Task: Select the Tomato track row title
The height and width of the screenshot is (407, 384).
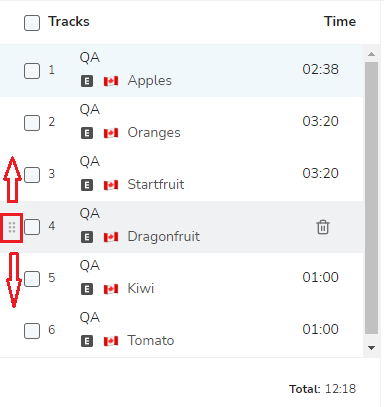Action: [x=151, y=341]
